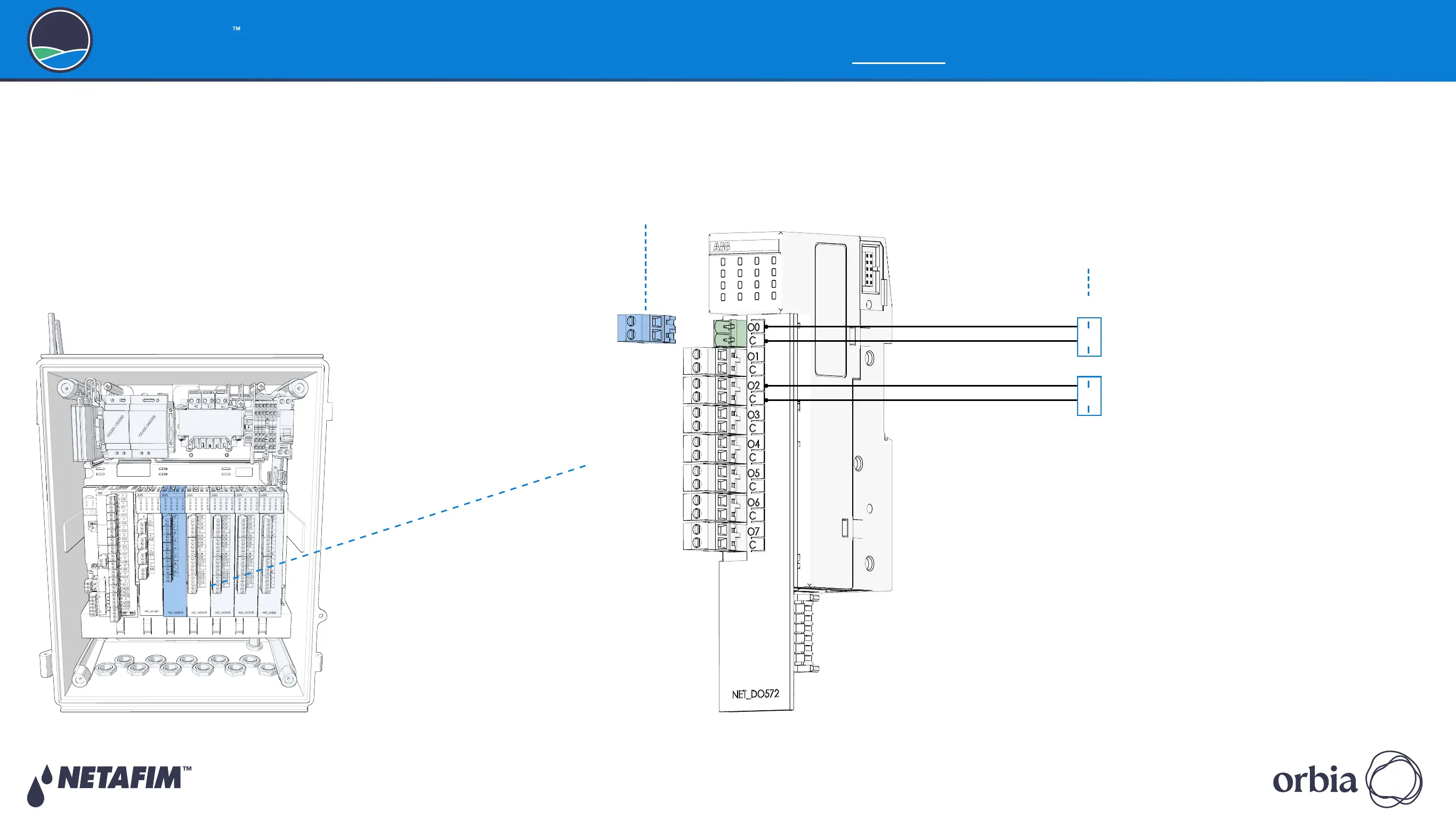The height and width of the screenshot is (819, 1456).
Task: Click the Orbia logo at the bottom right
Action: [x=1347, y=780]
